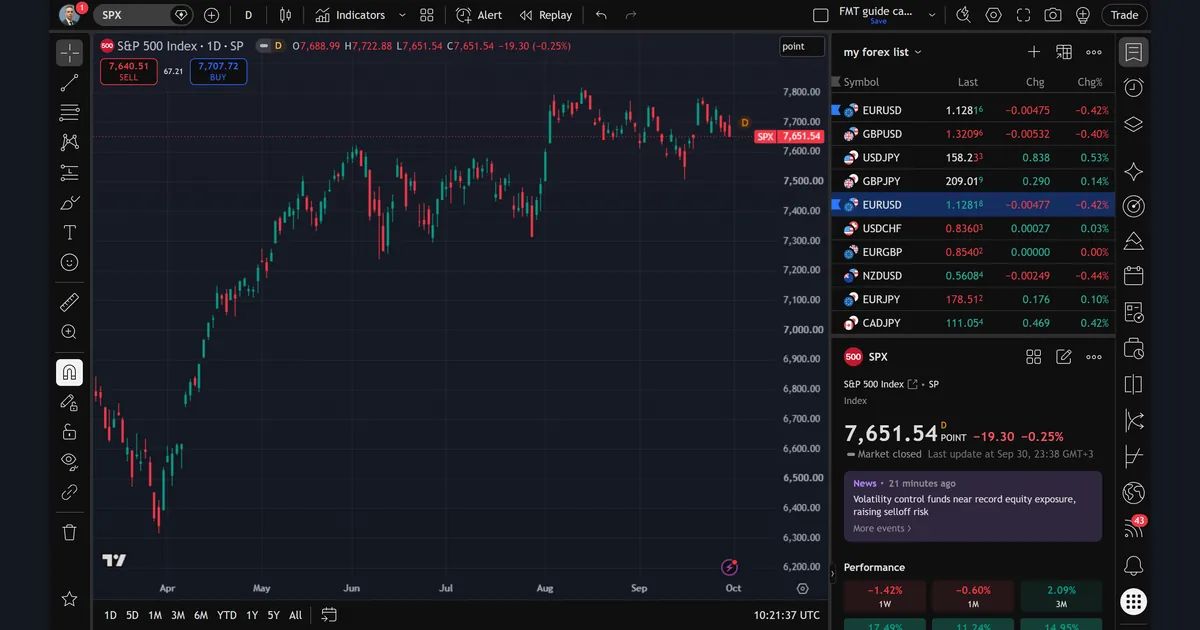Viewport: 1200px width, 630px height.
Task: Toggle the magnet snapping mode
Action: [69, 373]
